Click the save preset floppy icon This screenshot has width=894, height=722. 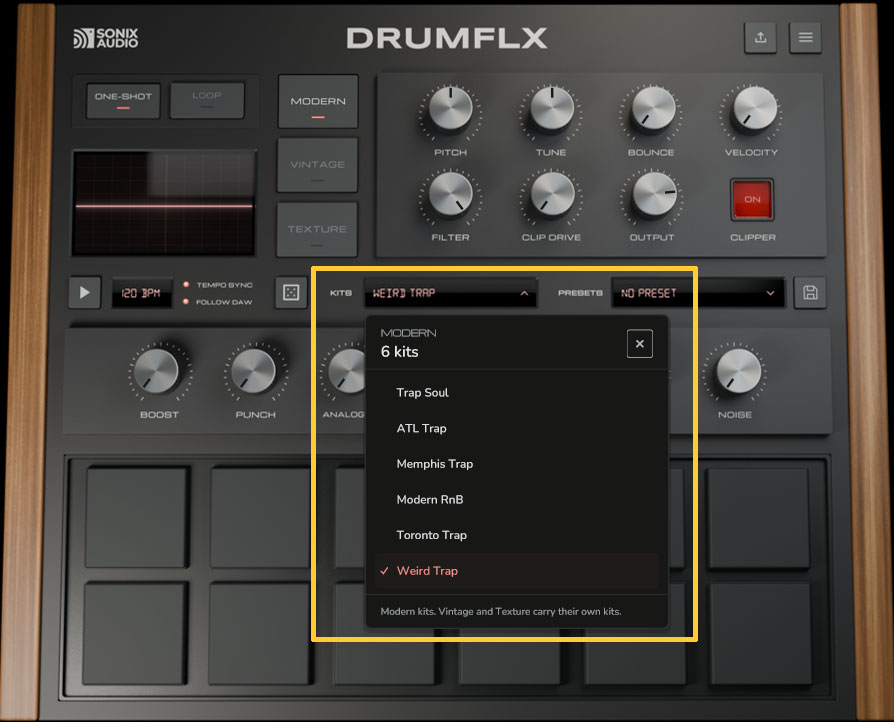click(810, 293)
